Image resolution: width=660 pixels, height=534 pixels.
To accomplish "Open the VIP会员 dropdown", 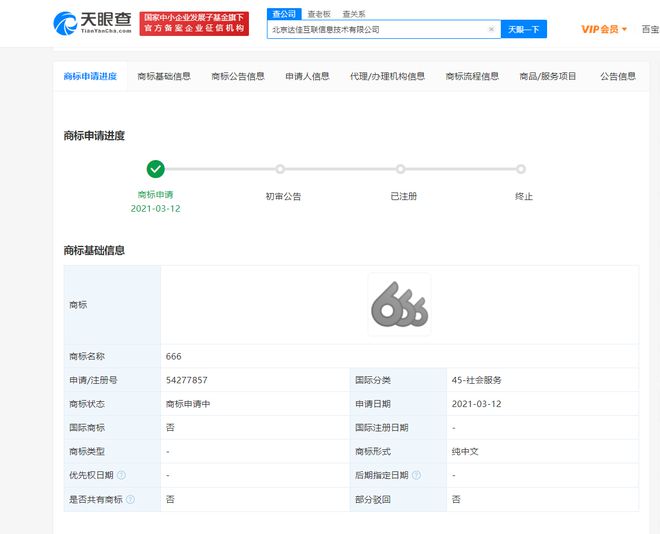I will (604, 29).
